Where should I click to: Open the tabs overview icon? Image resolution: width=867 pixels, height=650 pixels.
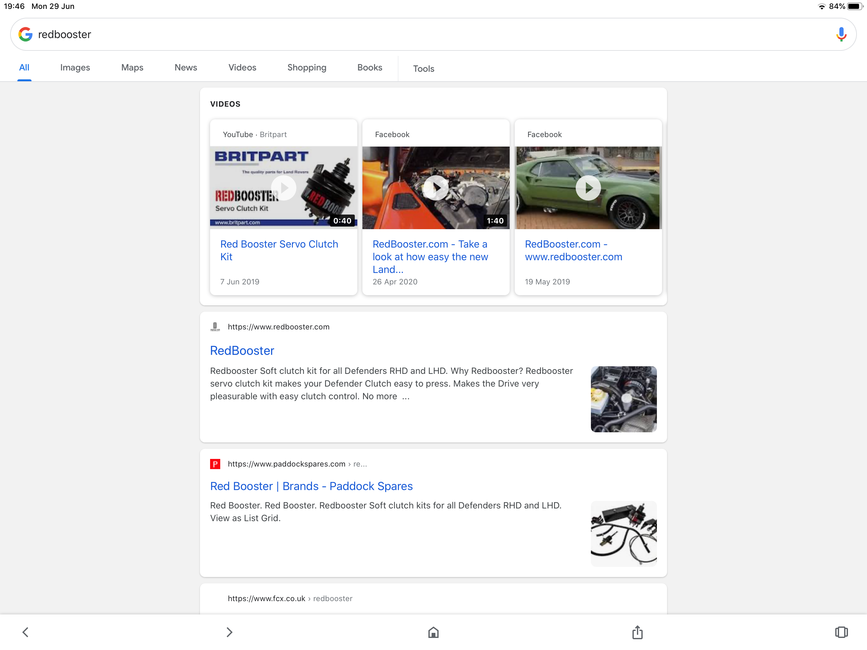coord(841,632)
